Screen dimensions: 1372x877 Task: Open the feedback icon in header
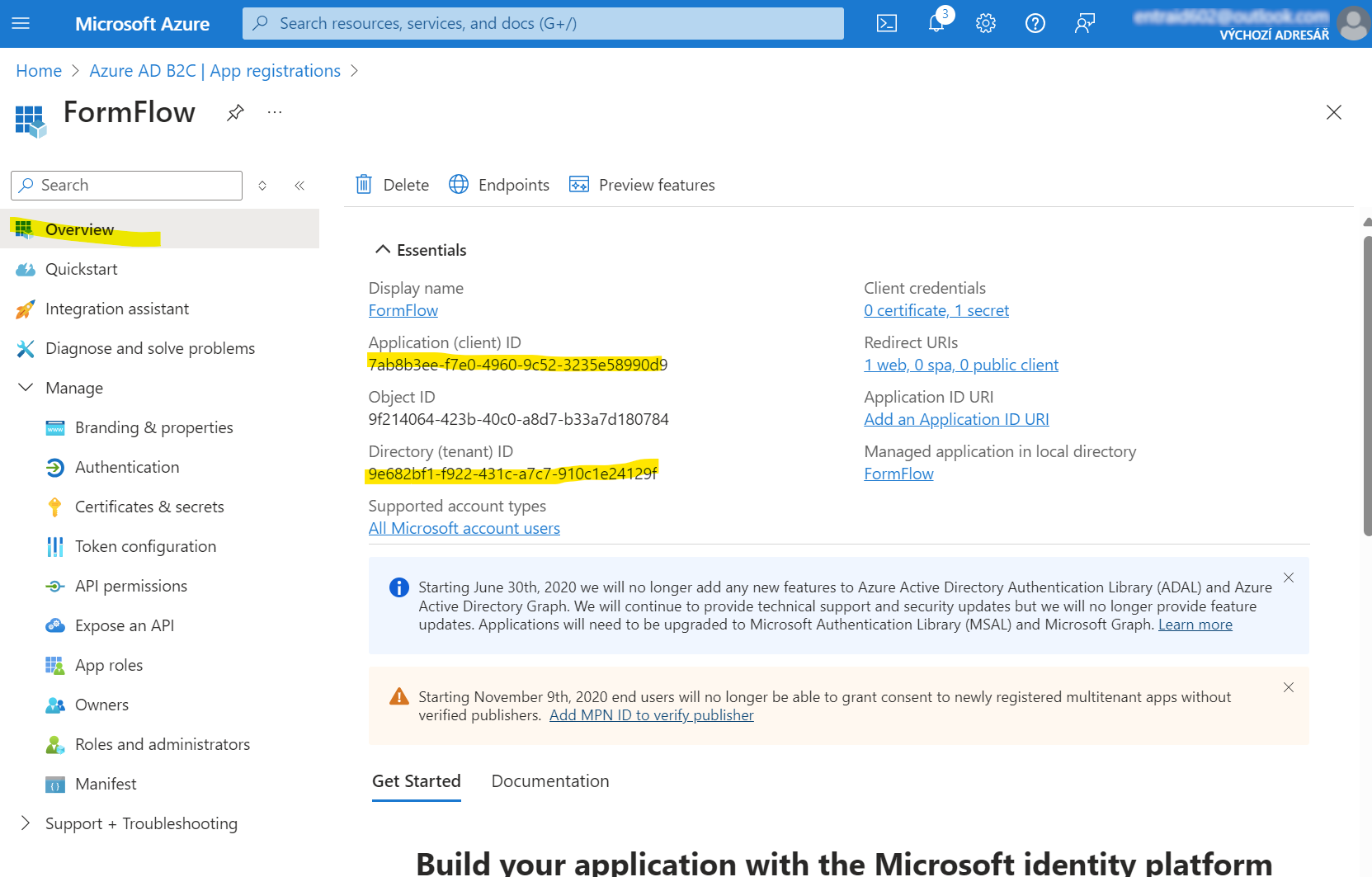coord(1085,24)
